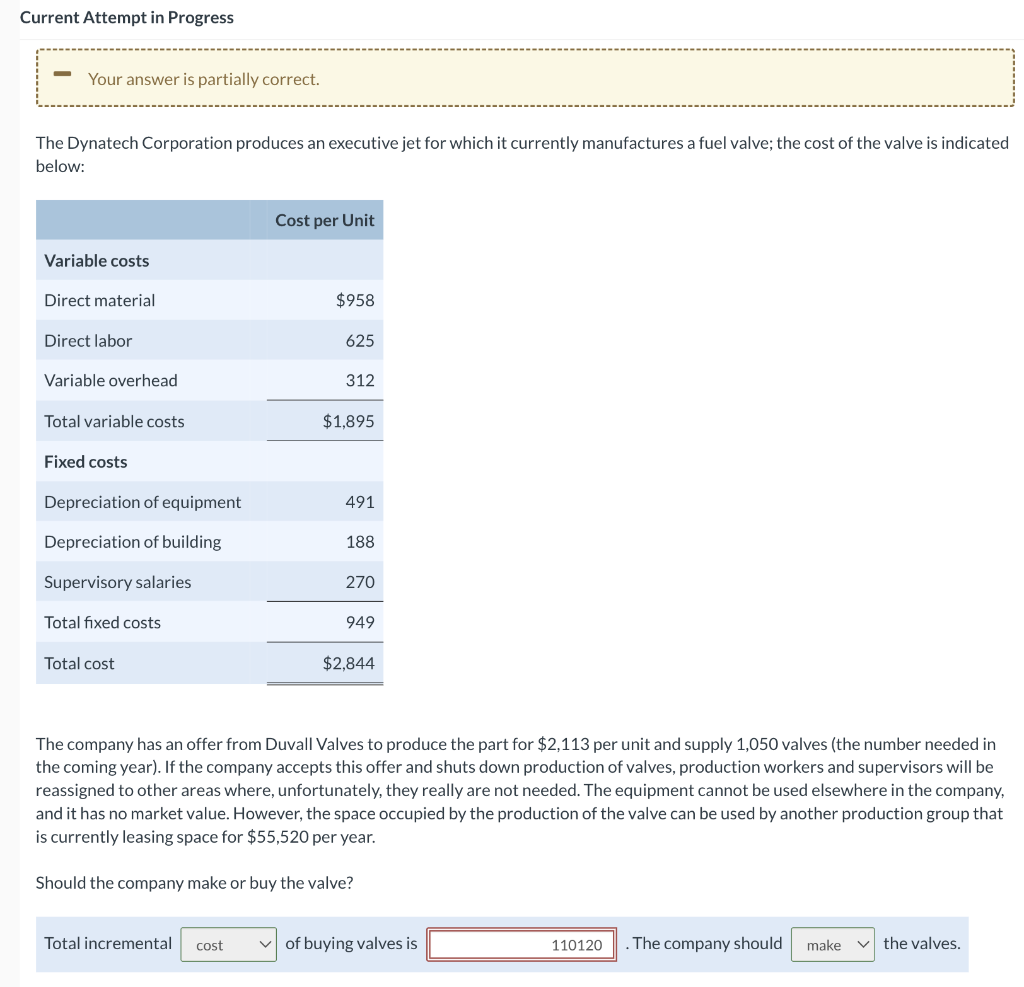Click the 'Direct labor' row label

(88, 341)
